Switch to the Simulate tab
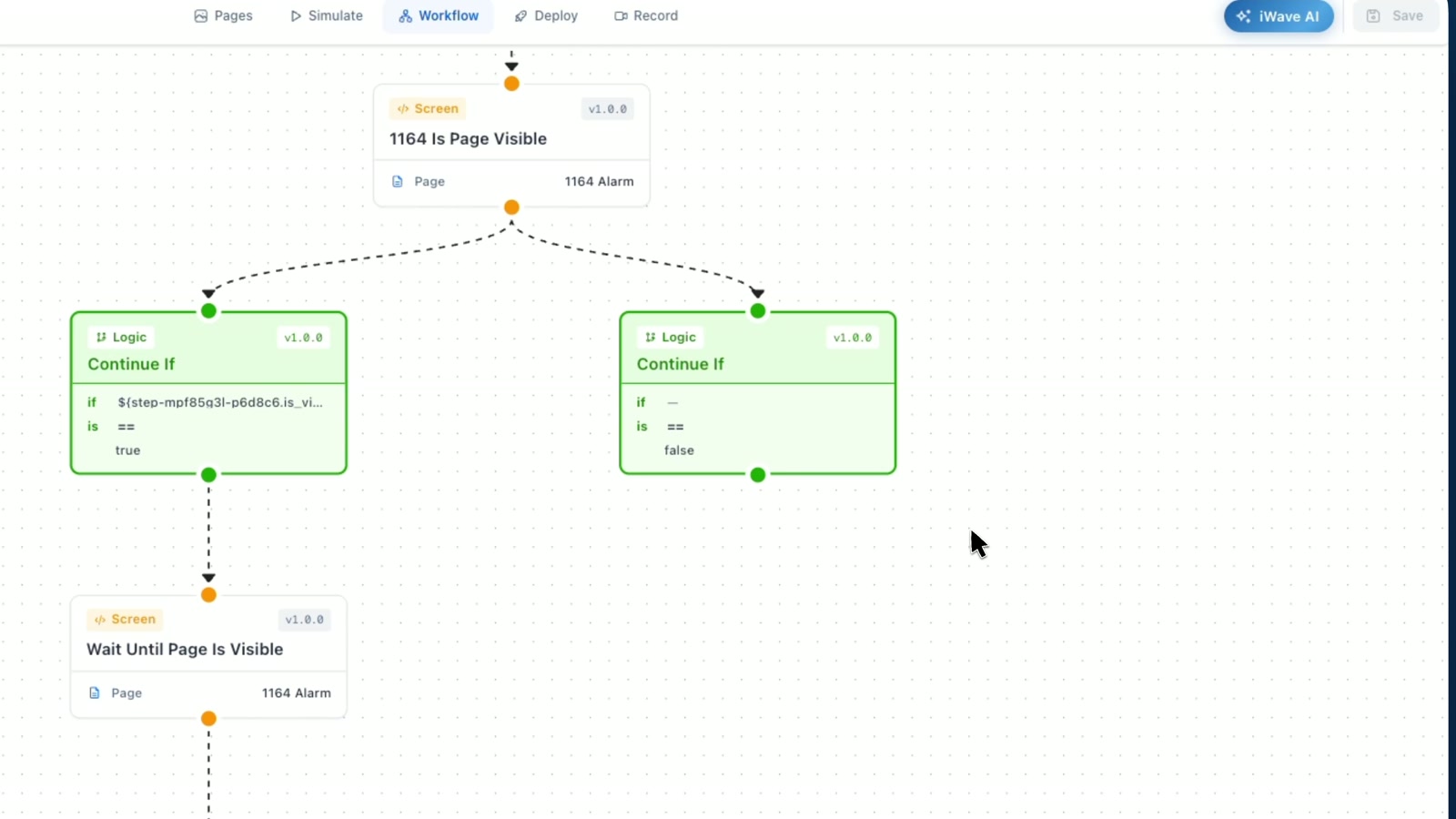This screenshot has height=819, width=1456. click(326, 15)
